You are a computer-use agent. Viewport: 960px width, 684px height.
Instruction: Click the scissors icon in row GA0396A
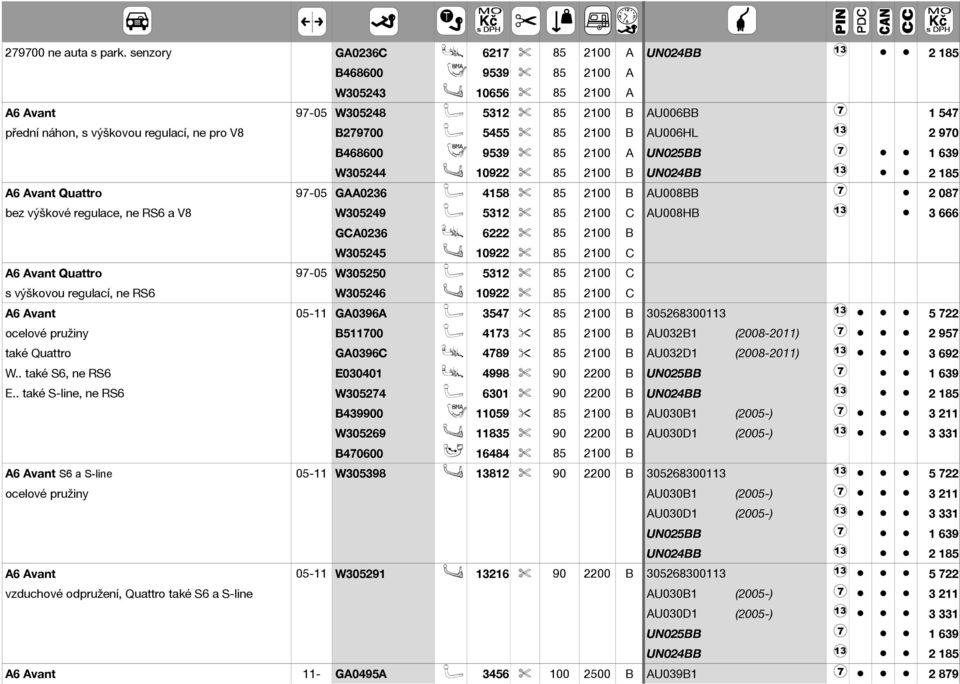(x=524, y=313)
